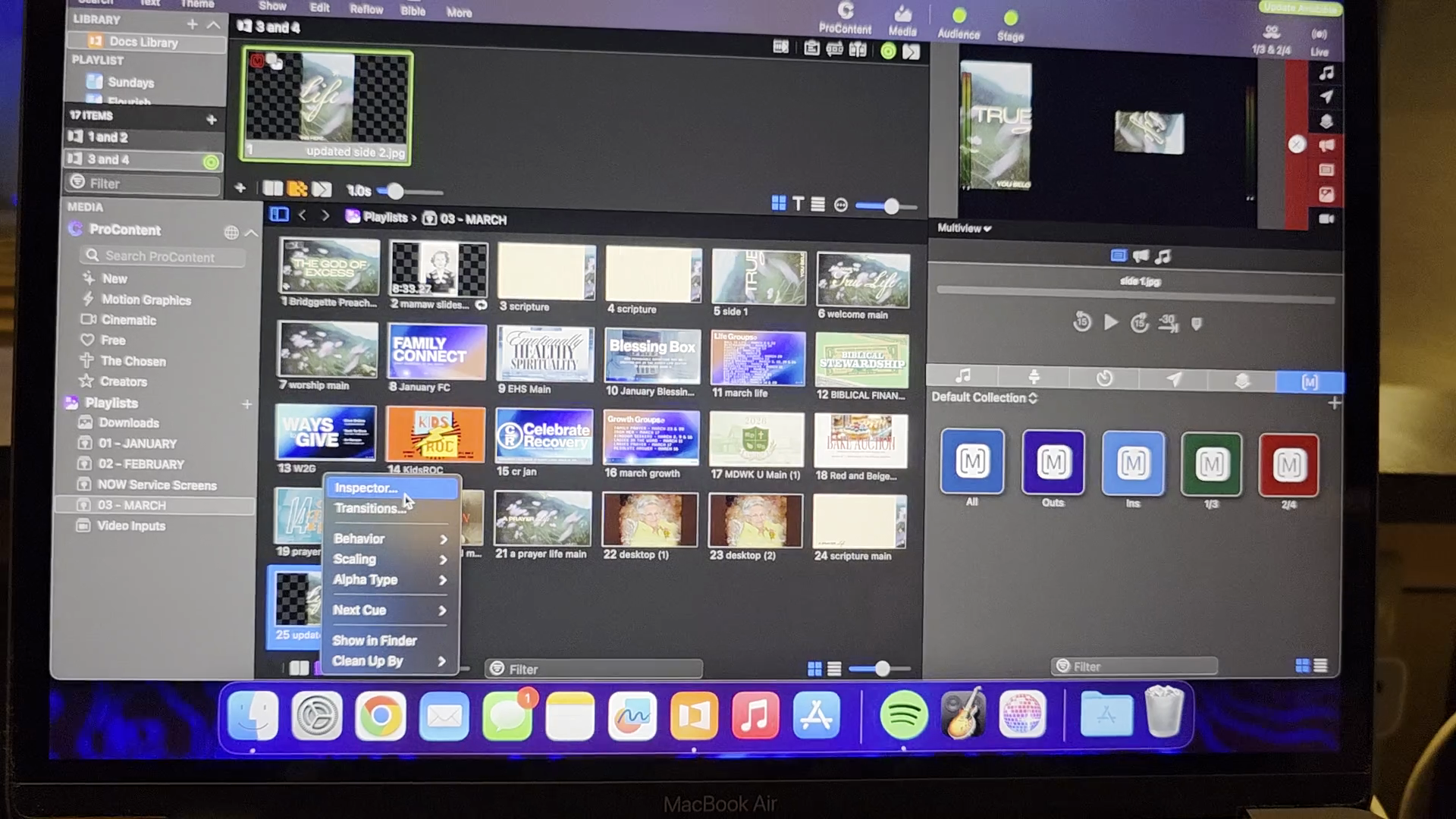Toggle the Audience output indicator

[x=959, y=16]
